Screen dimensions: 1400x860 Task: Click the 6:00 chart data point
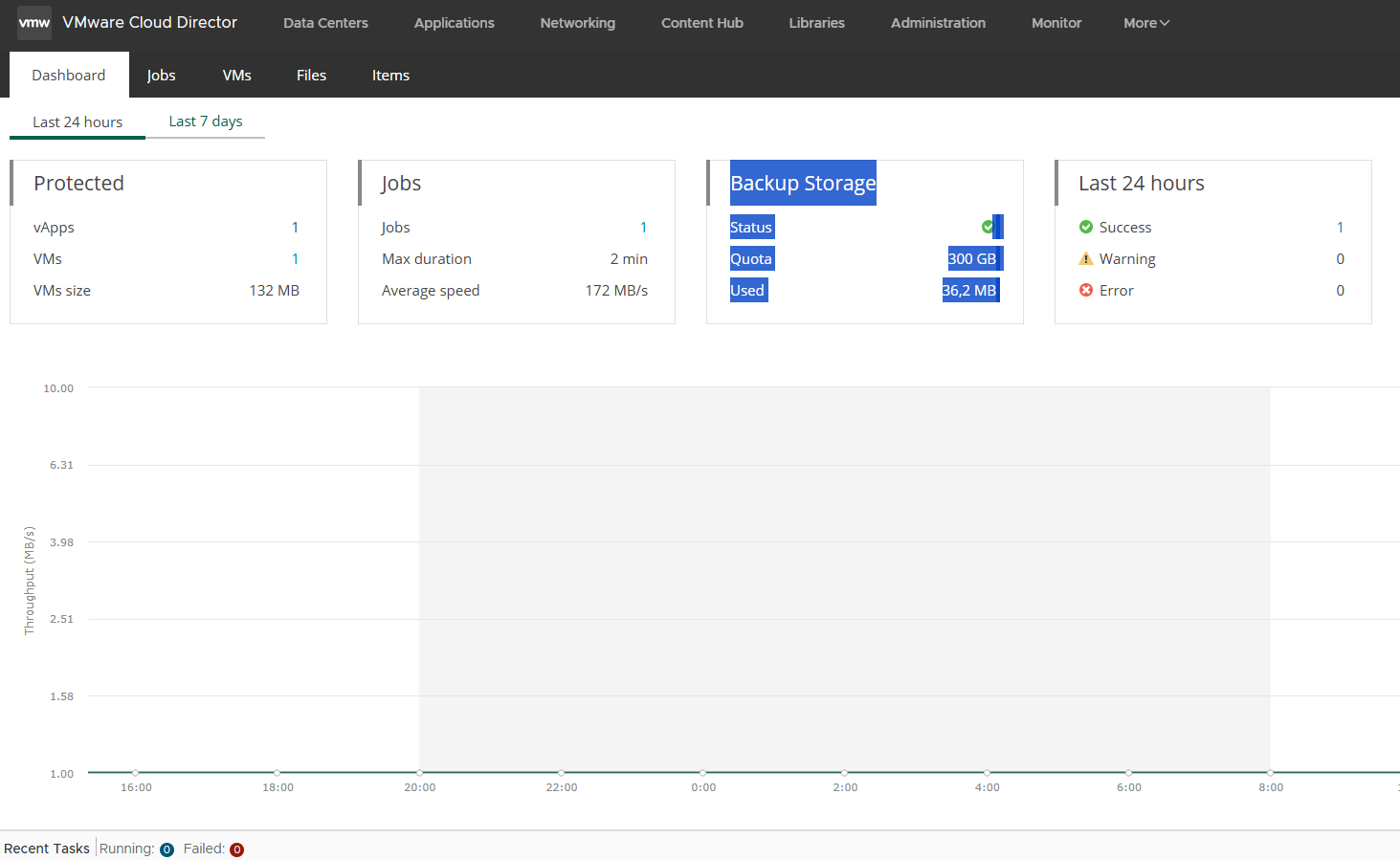tap(1128, 772)
